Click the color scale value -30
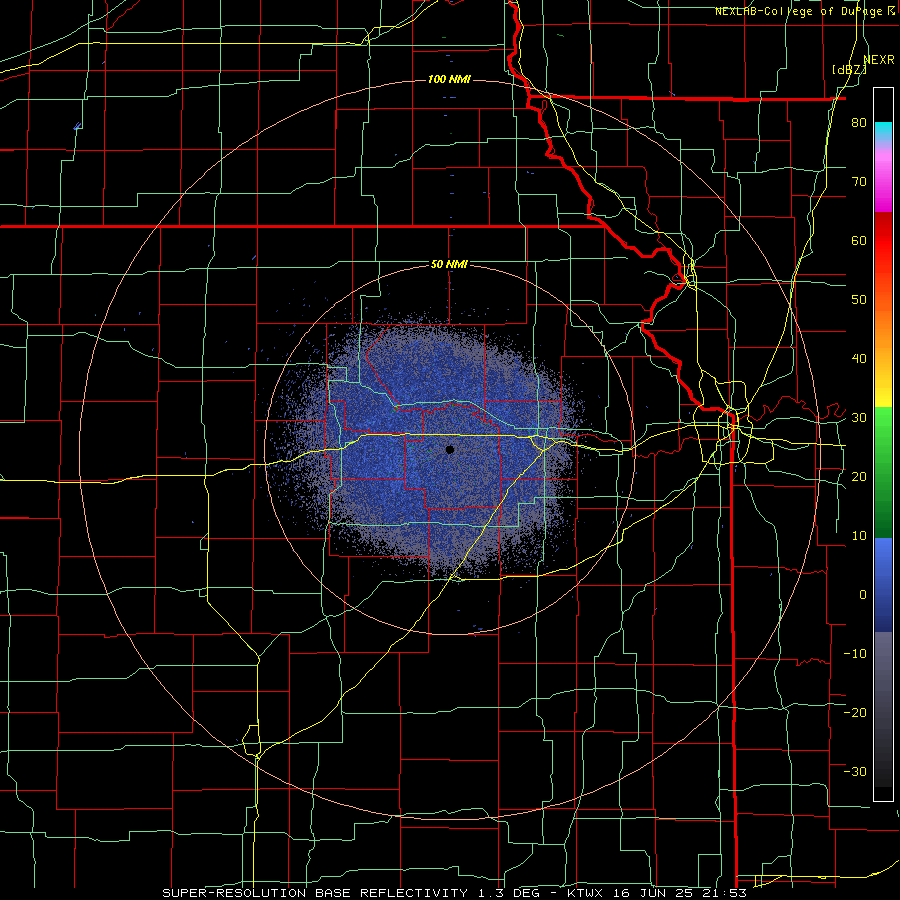The image size is (900, 900). pos(855,771)
